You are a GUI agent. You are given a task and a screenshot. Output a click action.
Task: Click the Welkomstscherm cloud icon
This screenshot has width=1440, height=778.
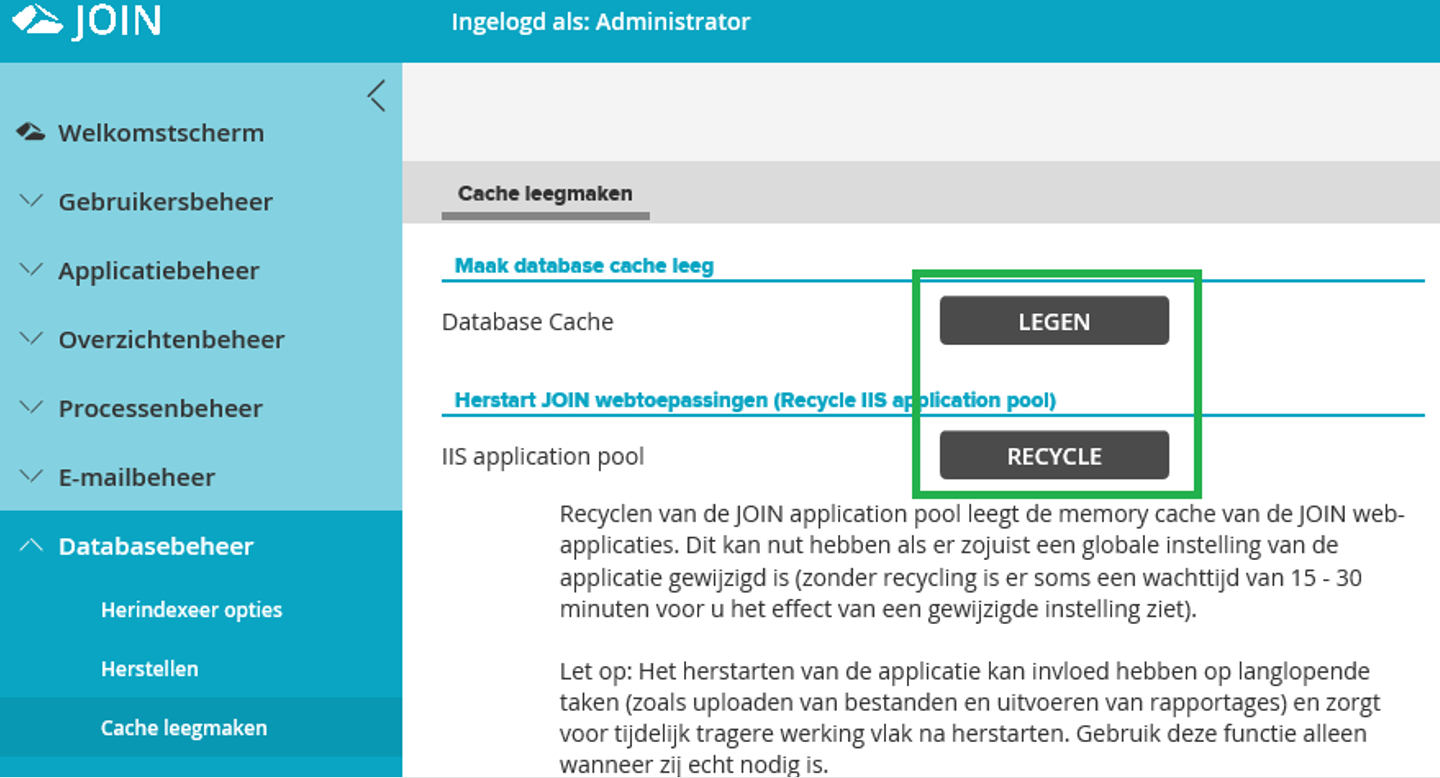click(x=29, y=129)
